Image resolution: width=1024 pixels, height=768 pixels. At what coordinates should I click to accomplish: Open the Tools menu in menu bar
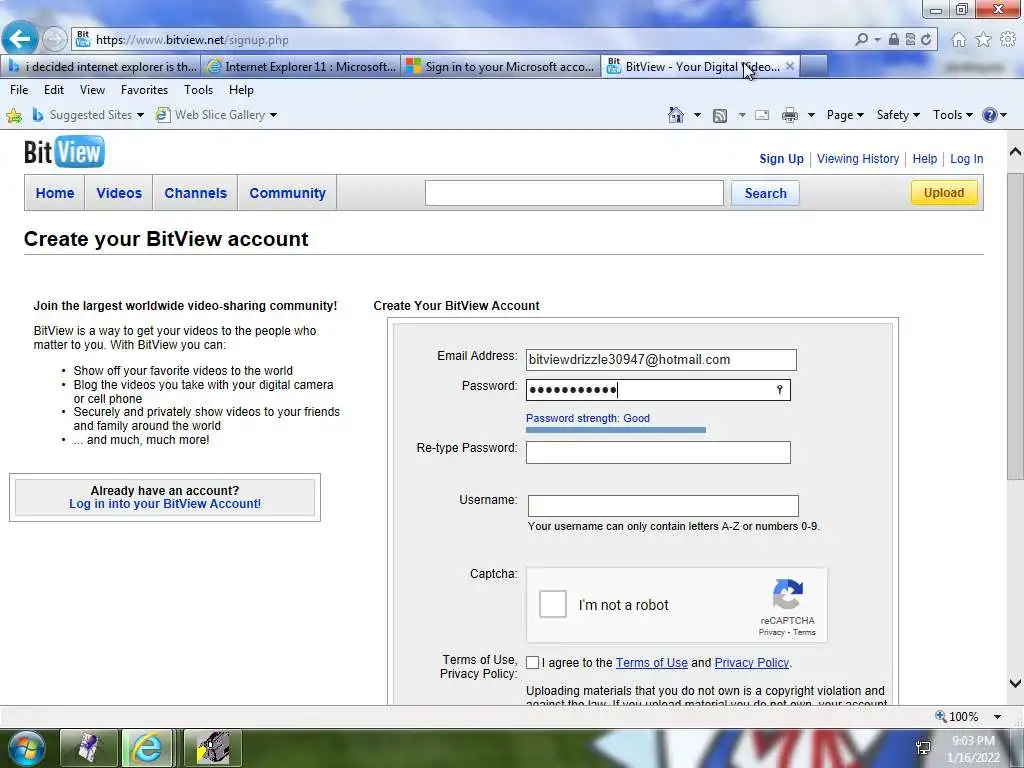tap(199, 90)
